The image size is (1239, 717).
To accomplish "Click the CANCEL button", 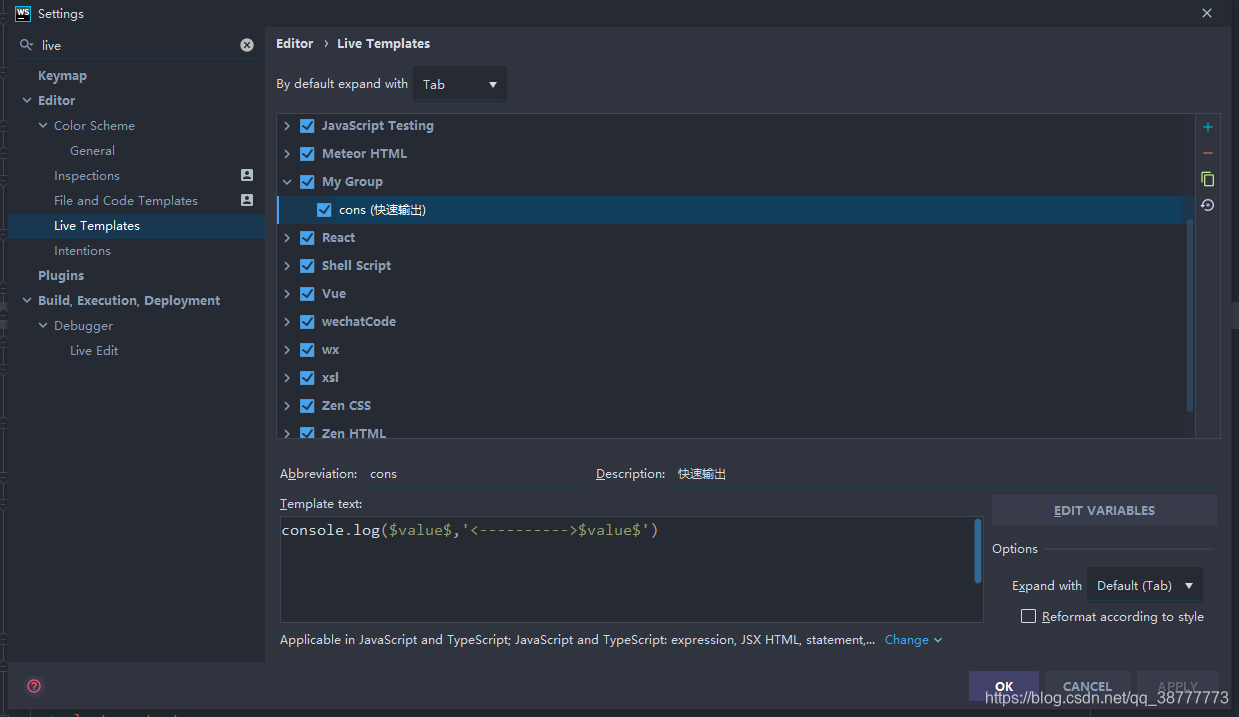I will tap(1087, 686).
